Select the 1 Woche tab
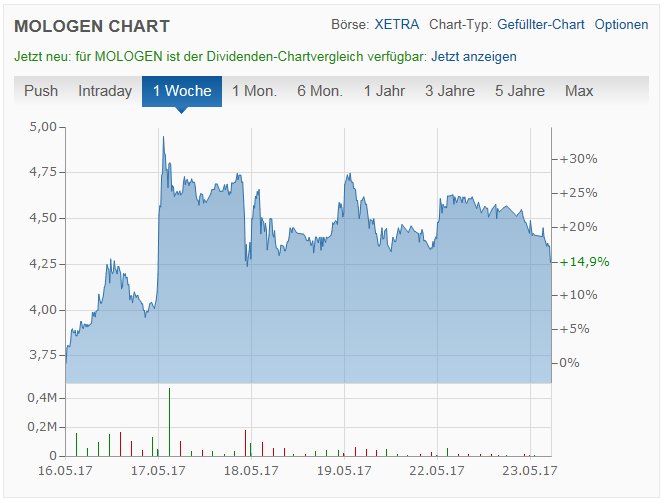 (x=181, y=91)
